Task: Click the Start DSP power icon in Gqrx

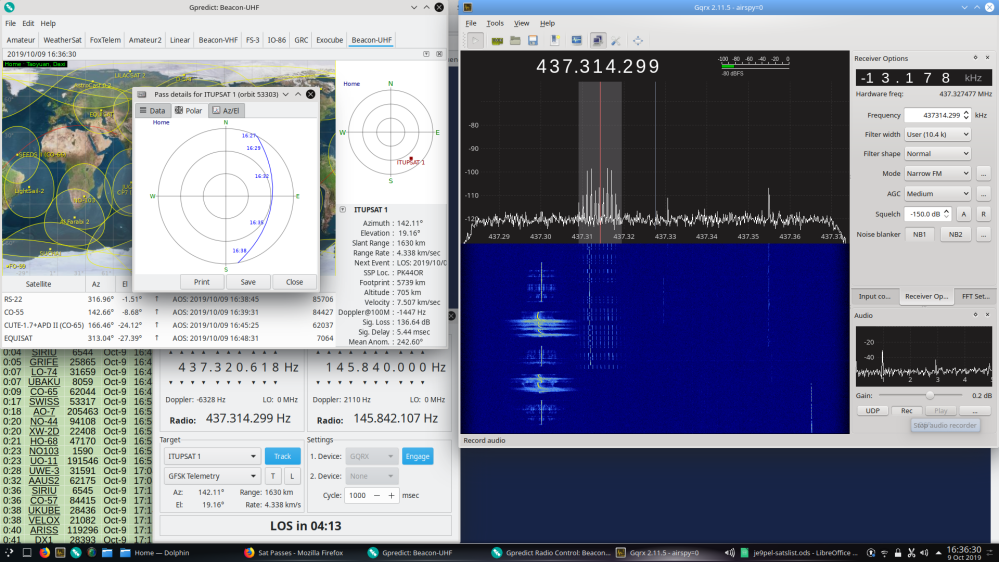Action: click(476, 41)
